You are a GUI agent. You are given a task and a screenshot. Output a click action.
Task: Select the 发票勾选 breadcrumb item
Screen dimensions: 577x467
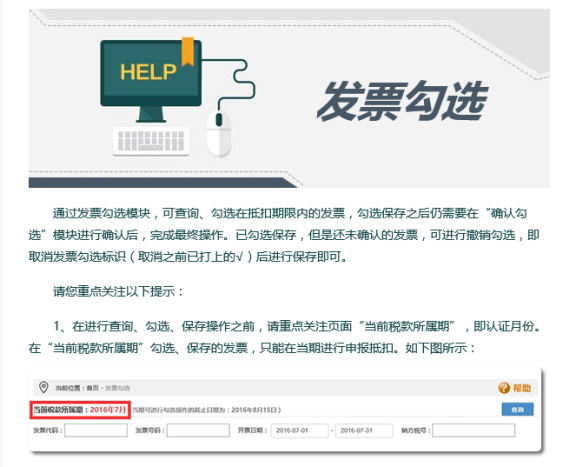(117, 388)
